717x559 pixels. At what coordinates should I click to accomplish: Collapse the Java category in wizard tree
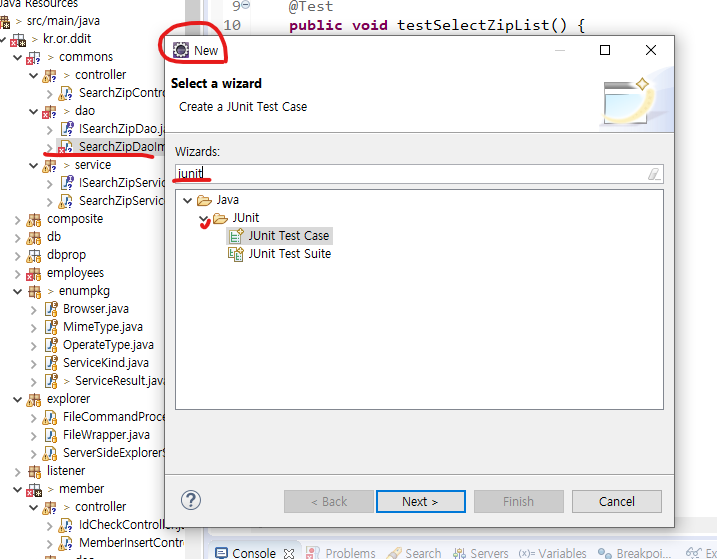point(187,200)
